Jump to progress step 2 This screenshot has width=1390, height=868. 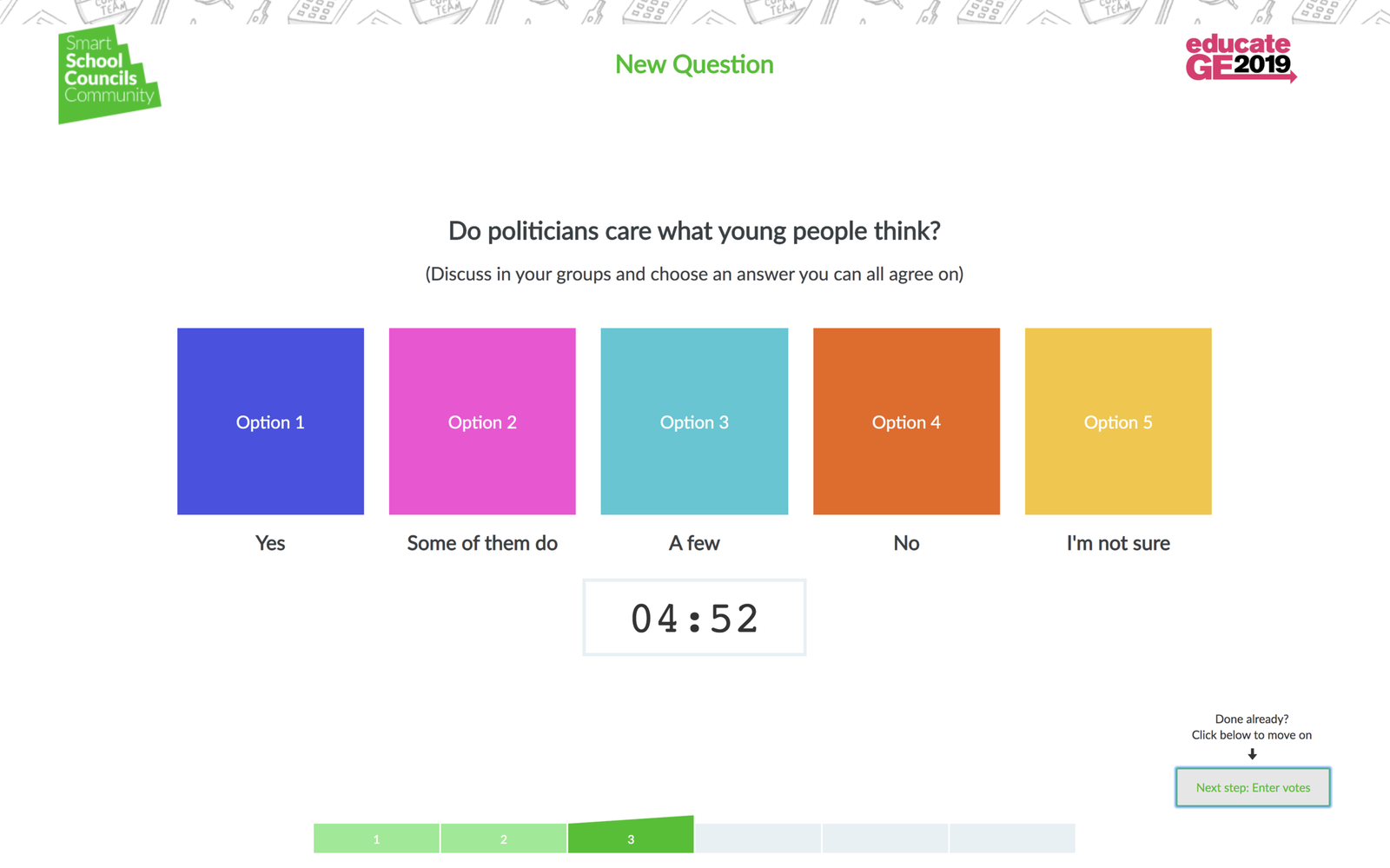pos(504,838)
